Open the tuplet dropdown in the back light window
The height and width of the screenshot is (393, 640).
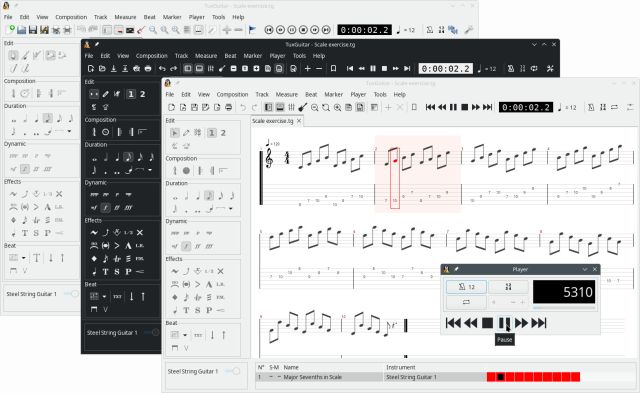click(69, 131)
